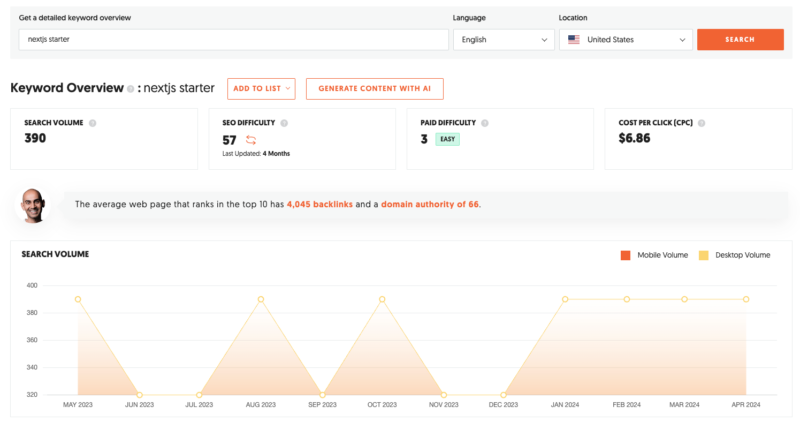The height and width of the screenshot is (422, 800).
Task: Click the JAN 2024 data point on chart
Action: [x=565, y=300]
